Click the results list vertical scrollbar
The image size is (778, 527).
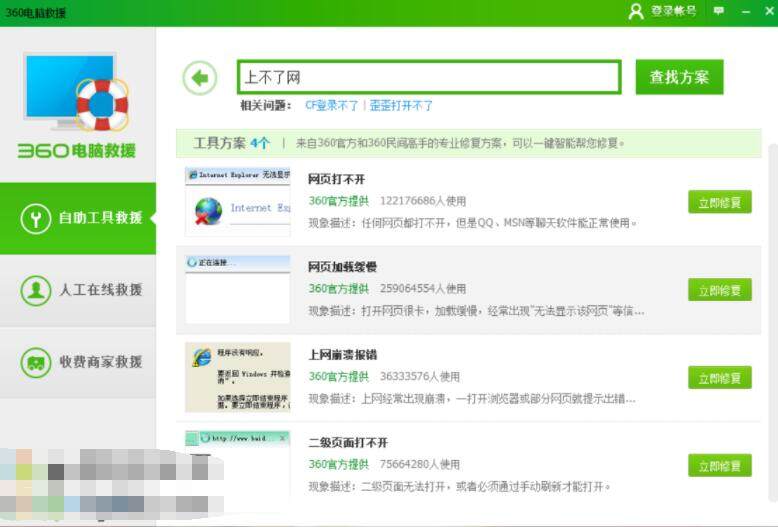point(773,323)
